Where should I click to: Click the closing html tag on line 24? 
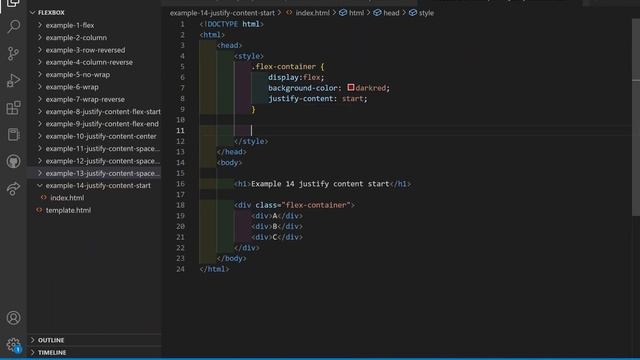click(x=214, y=269)
